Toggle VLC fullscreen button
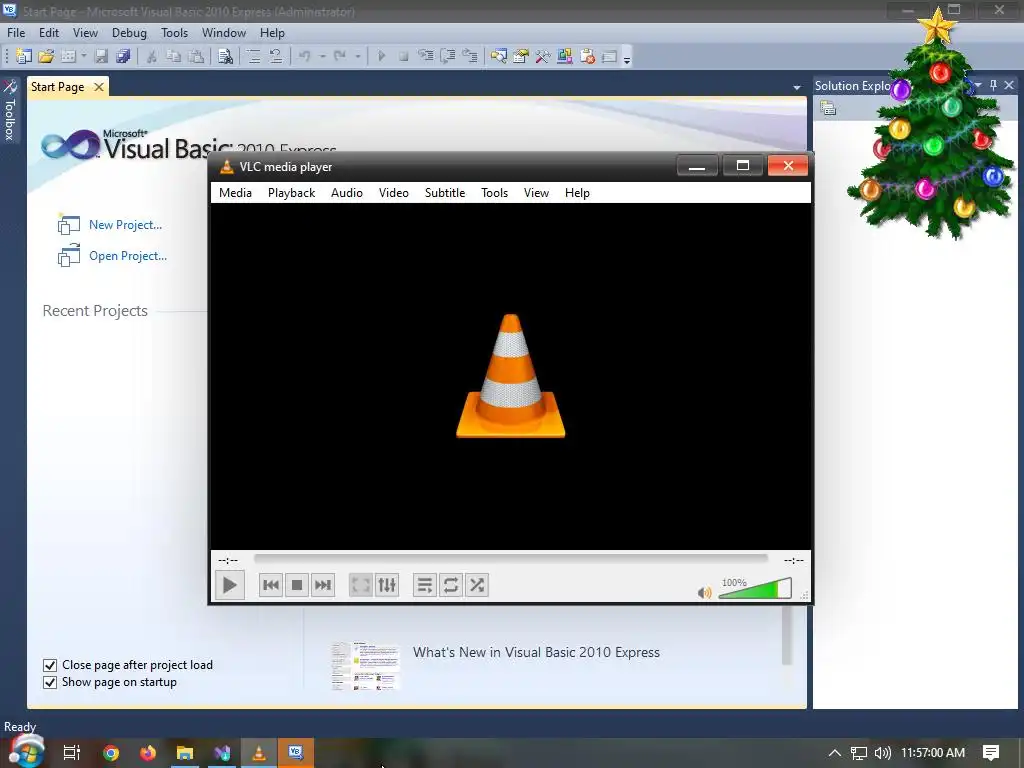This screenshot has height=768, width=1024. (360, 584)
